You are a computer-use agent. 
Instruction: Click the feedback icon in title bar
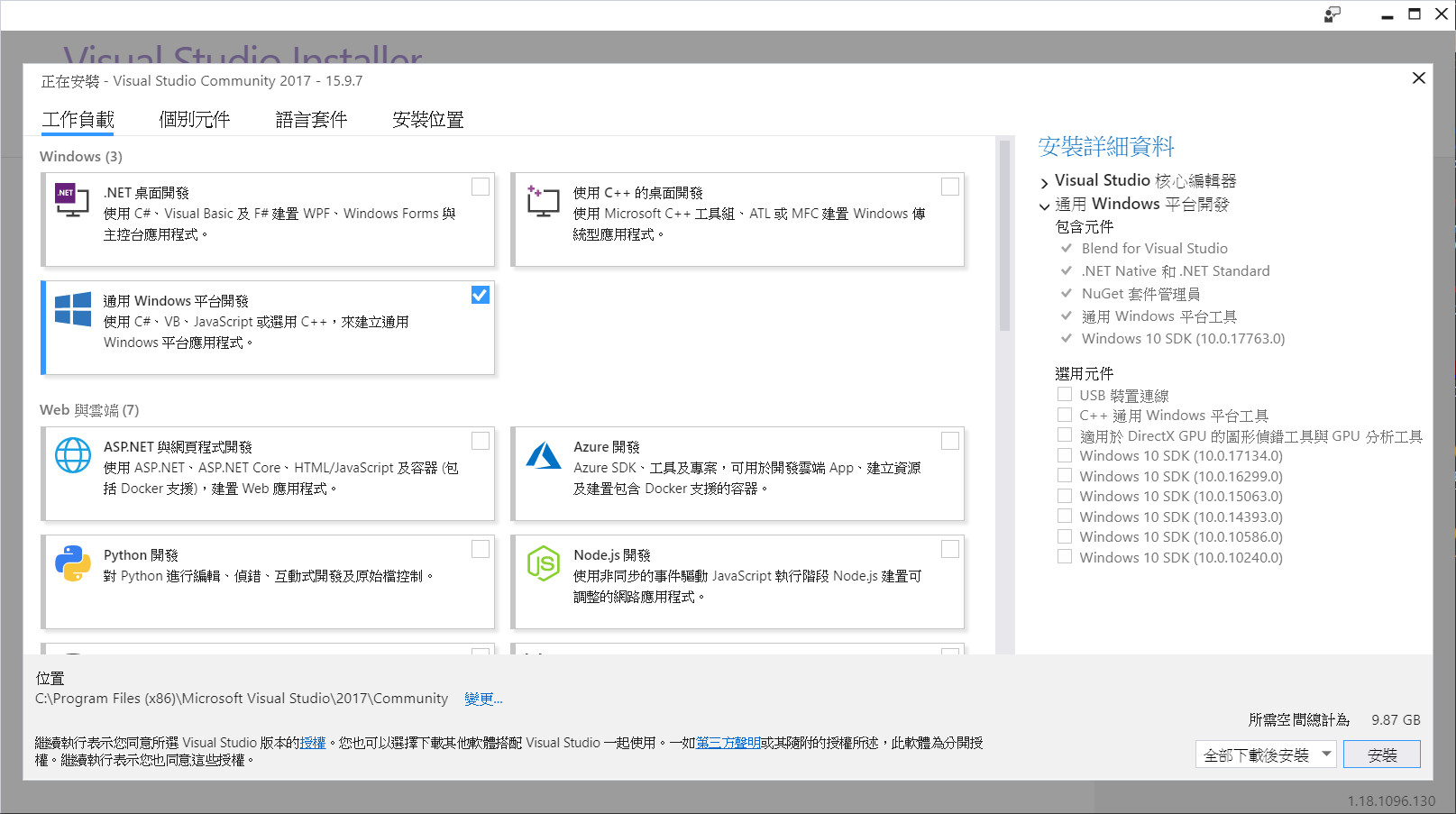pos(1332,14)
